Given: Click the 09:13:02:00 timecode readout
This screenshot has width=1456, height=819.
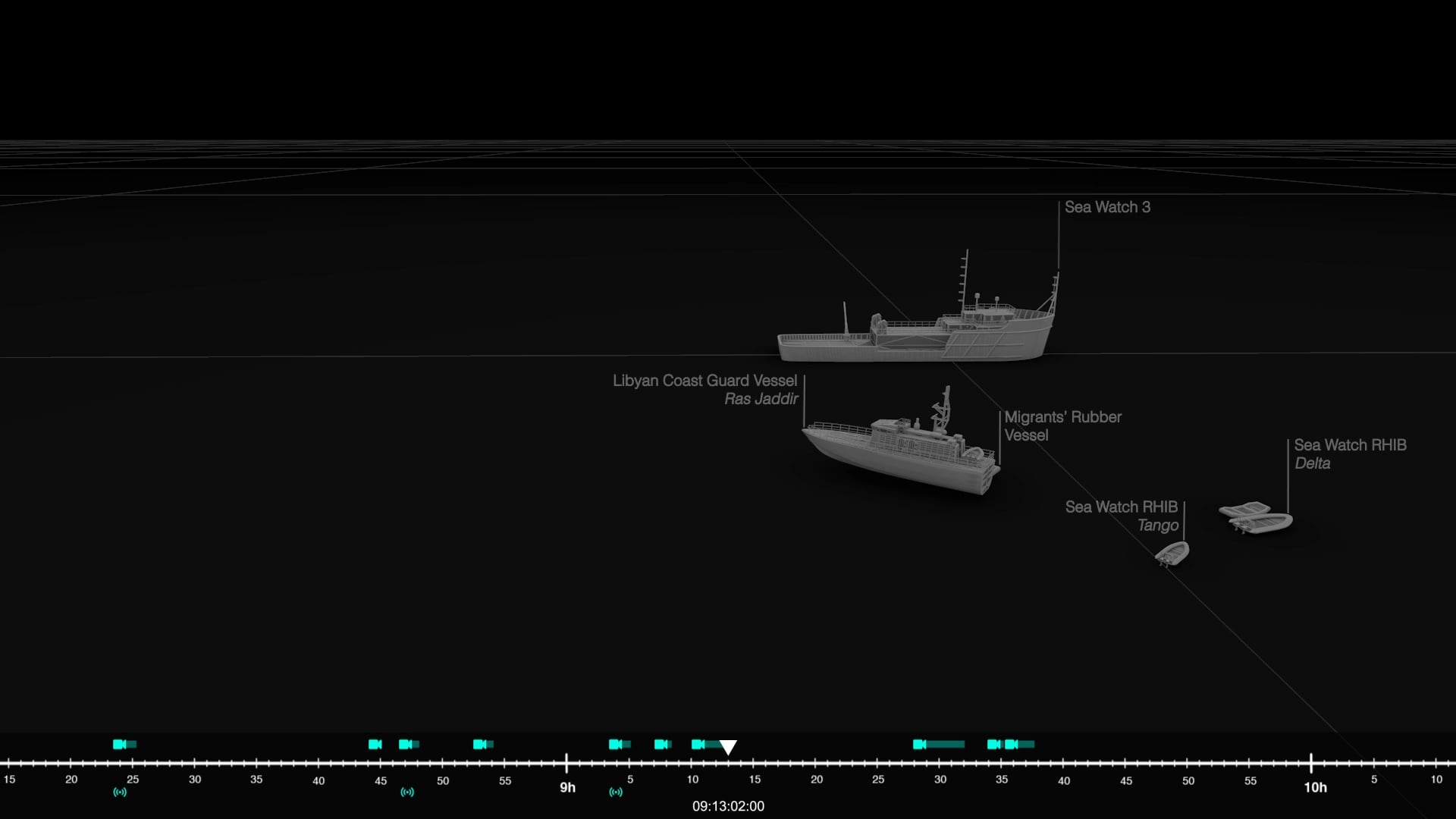Looking at the screenshot, I should [x=728, y=806].
